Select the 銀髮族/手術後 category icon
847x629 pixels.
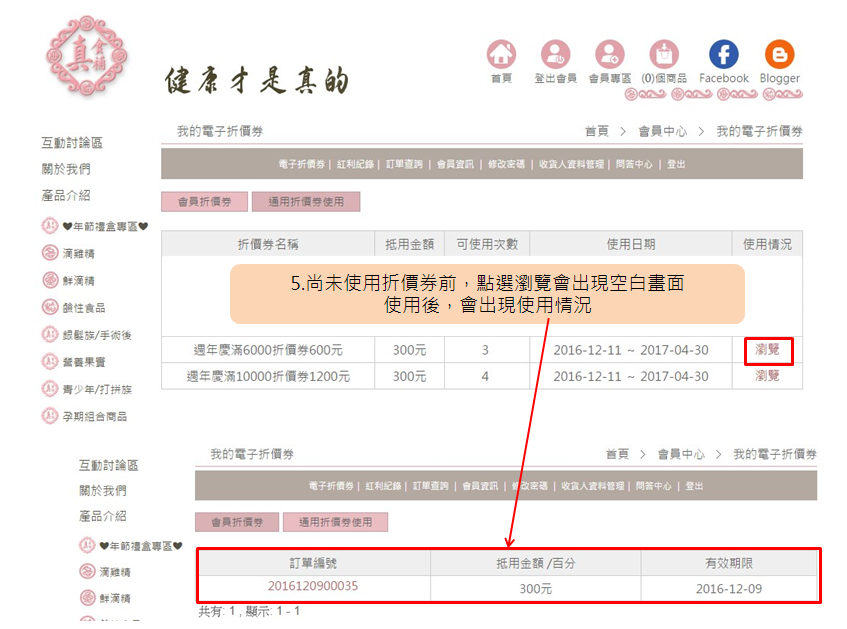50,334
